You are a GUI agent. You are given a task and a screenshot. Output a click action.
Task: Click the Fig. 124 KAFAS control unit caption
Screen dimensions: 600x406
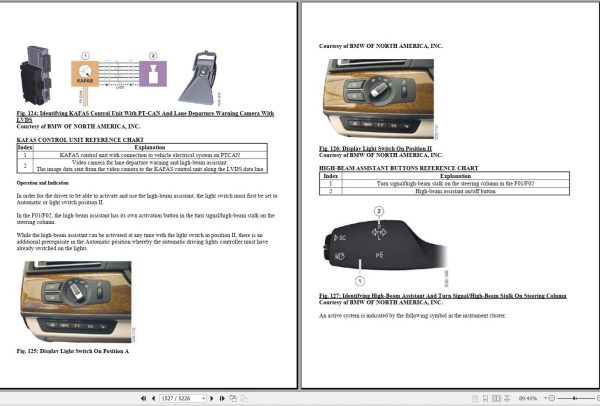click(x=145, y=116)
